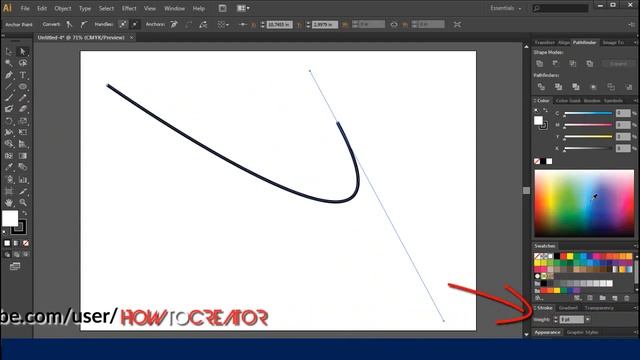Select the Hand tool

(x=9, y=202)
